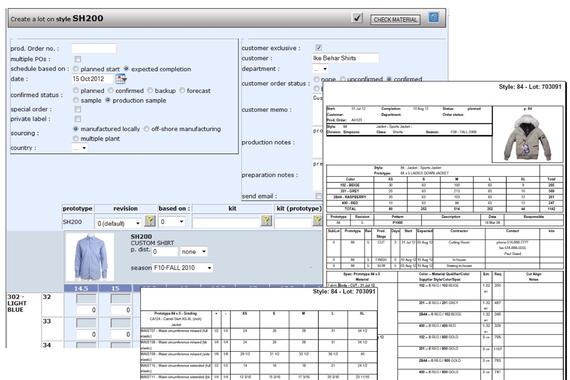Click the kit input field
Viewport: 570px width, 380px height.
click(x=226, y=222)
